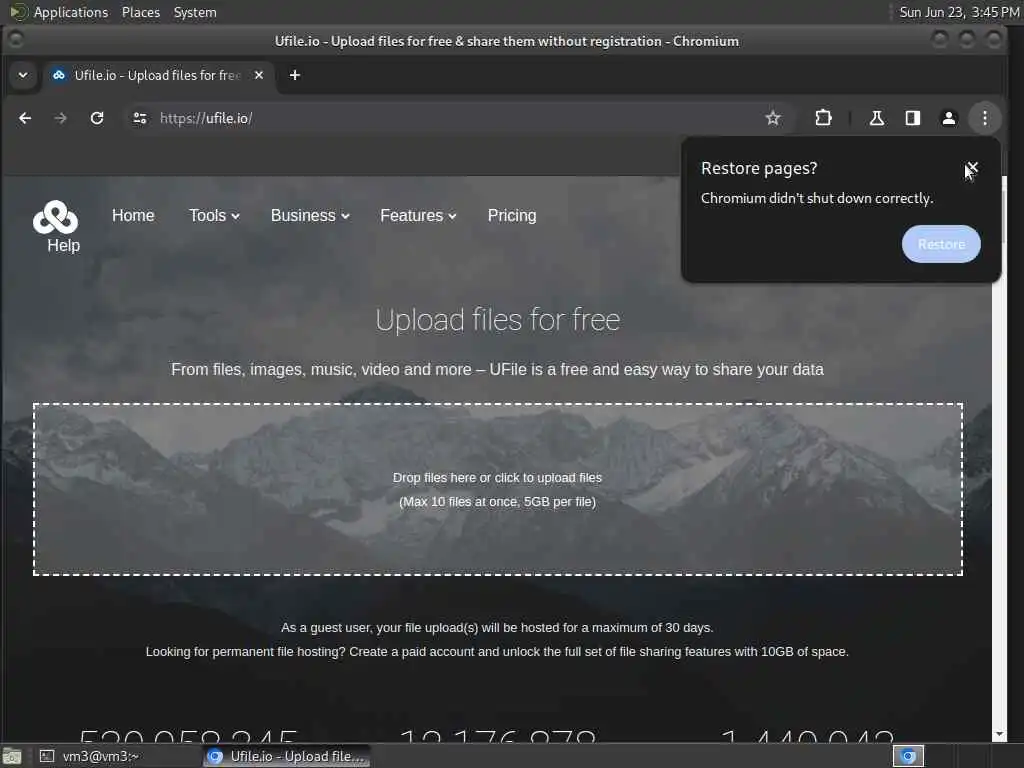Open the profile avatar menu
The height and width of the screenshot is (768, 1024).
[948, 118]
